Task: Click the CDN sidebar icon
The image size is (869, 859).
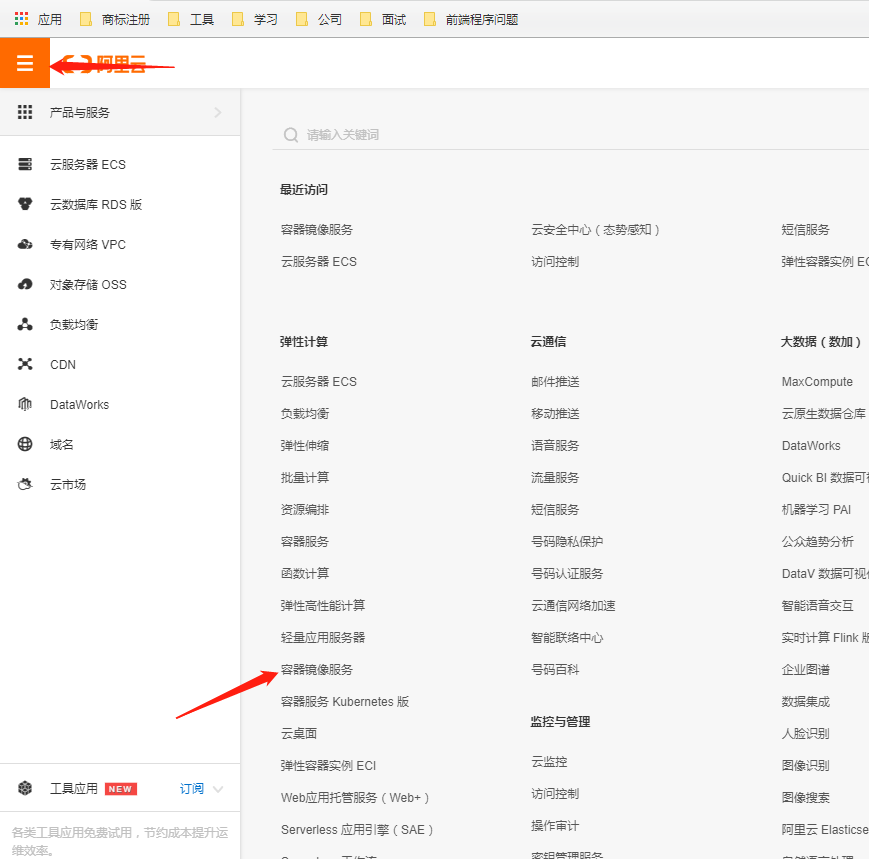Action: coord(25,364)
